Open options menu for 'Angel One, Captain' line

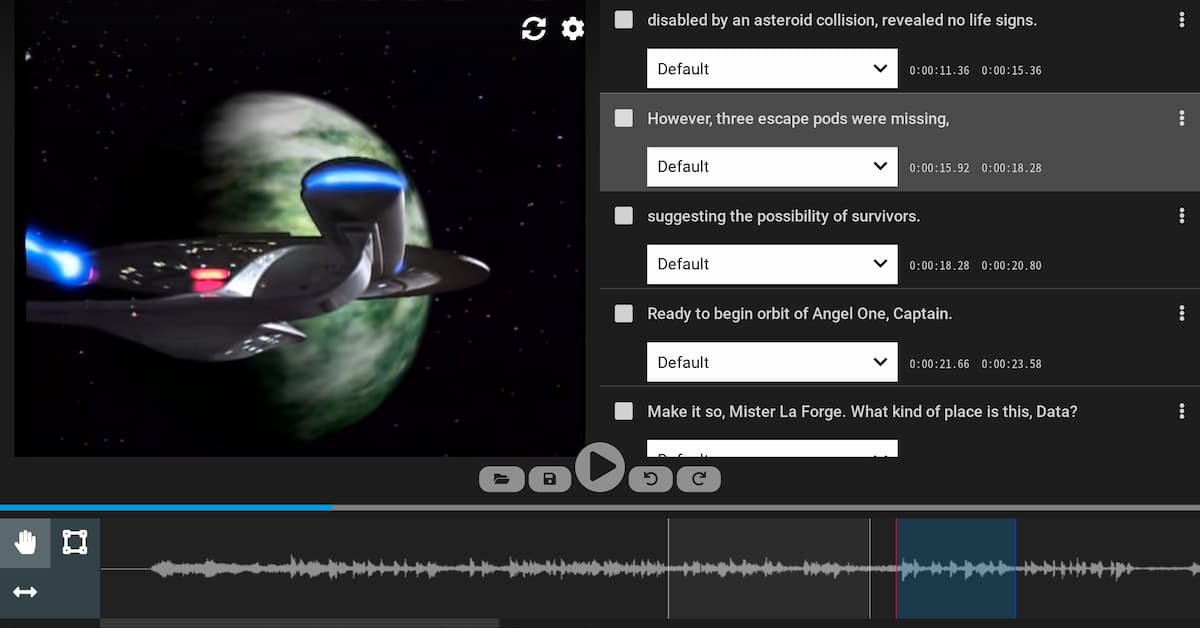pos(1182,314)
